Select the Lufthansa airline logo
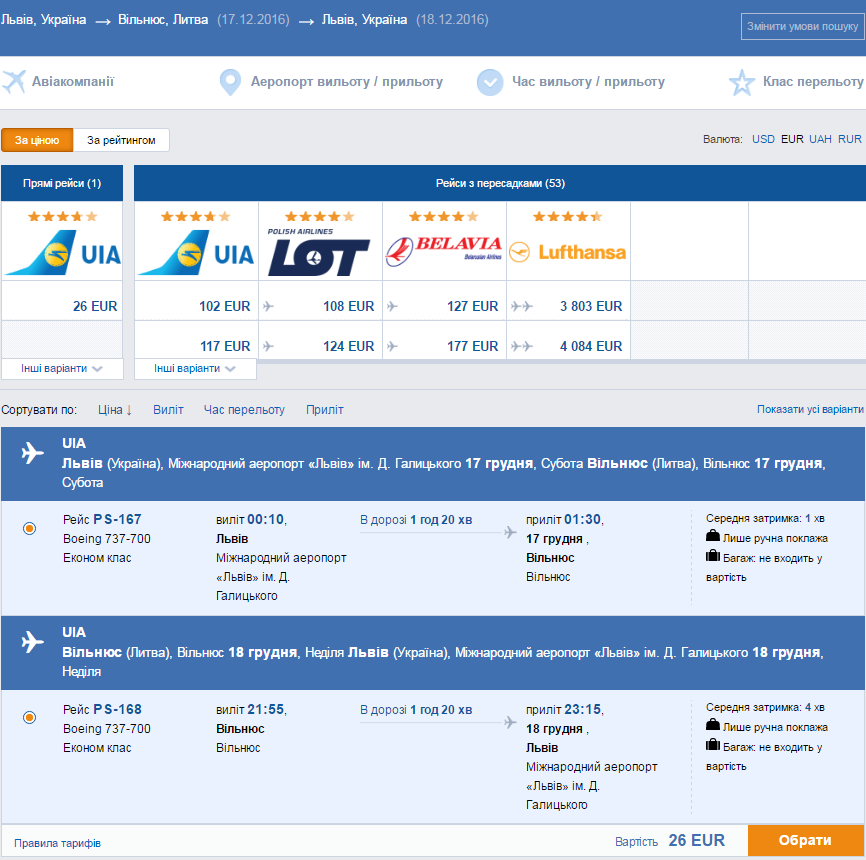 [x=567, y=252]
